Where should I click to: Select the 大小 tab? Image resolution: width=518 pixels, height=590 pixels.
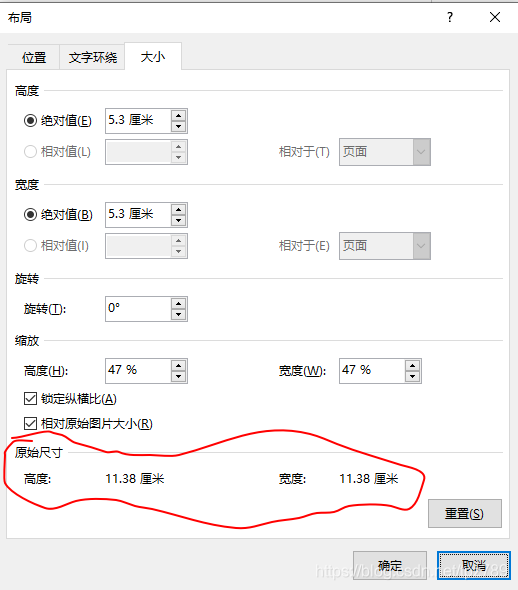(x=153, y=56)
